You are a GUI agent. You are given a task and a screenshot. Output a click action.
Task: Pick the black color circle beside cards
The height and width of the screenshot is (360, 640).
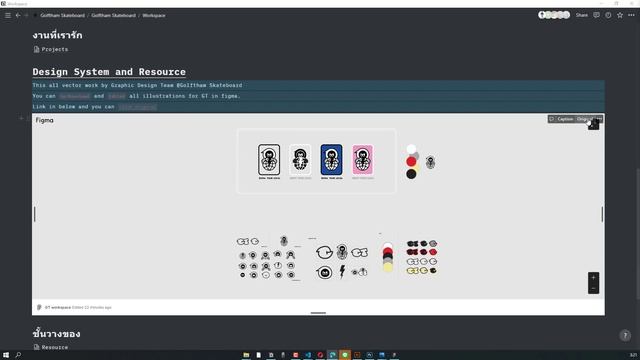point(411,174)
